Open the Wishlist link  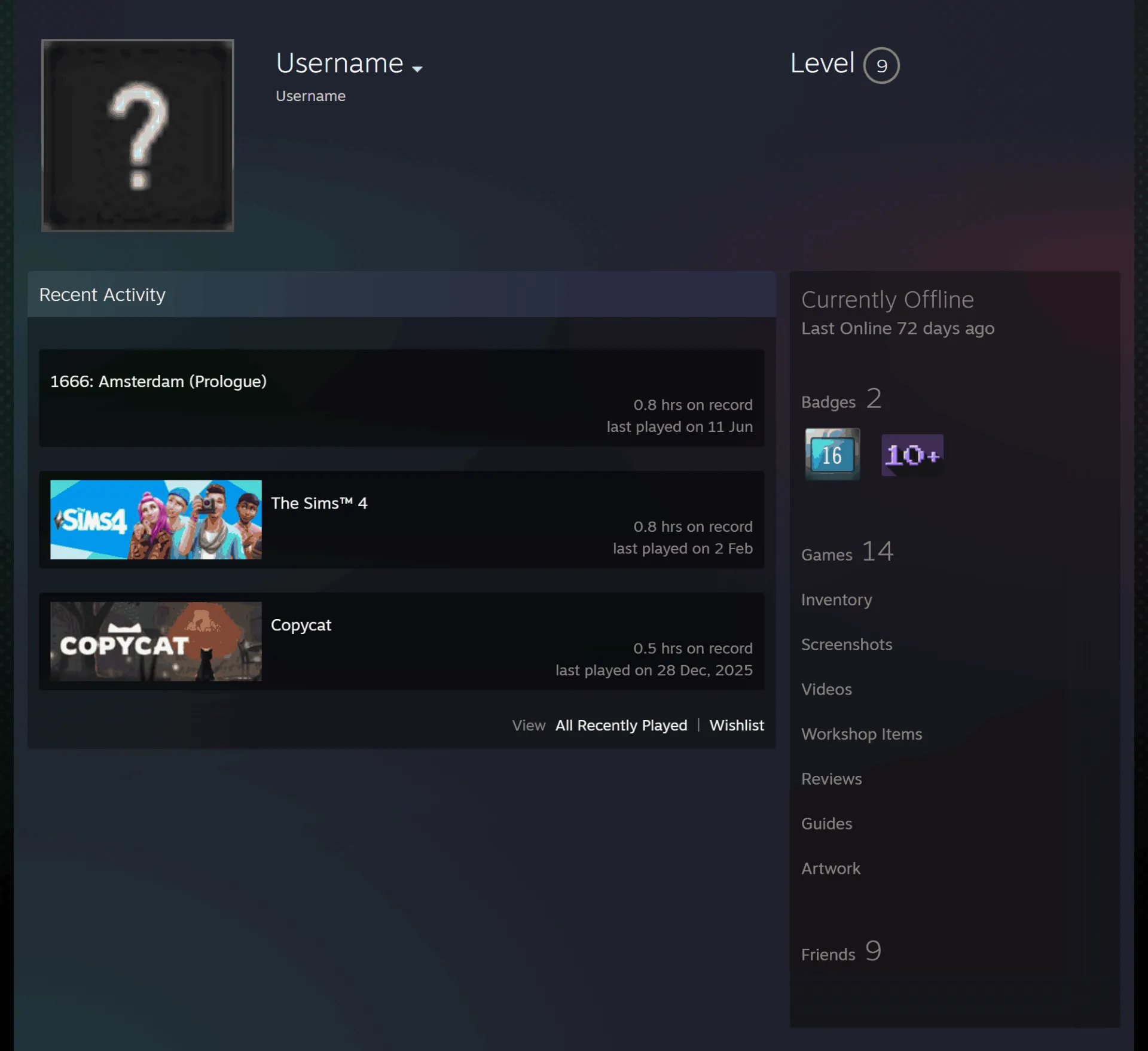pyautogui.click(x=737, y=726)
